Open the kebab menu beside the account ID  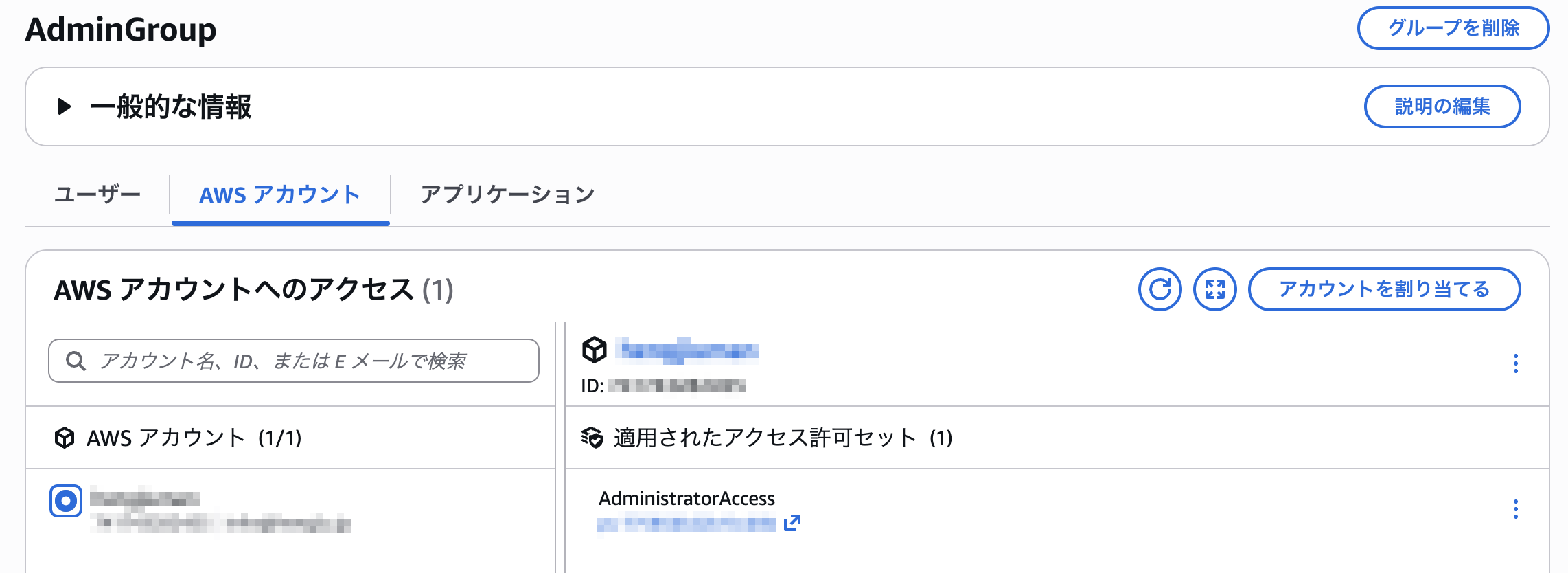(1514, 364)
